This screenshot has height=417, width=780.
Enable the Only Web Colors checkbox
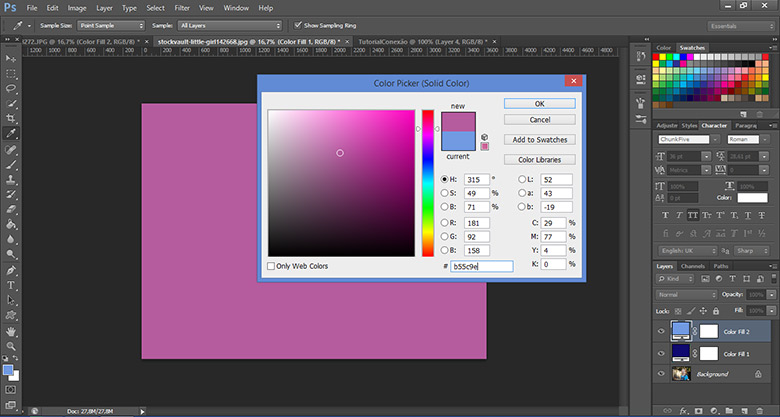pos(272,266)
